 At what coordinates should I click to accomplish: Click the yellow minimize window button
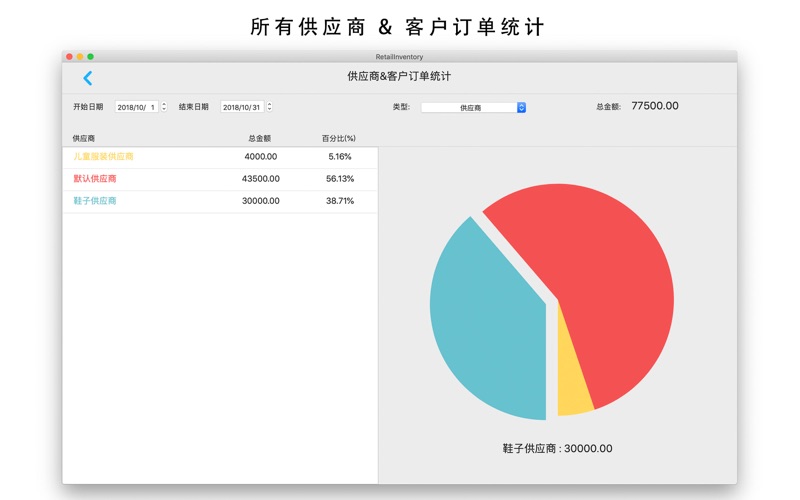tap(80, 57)
